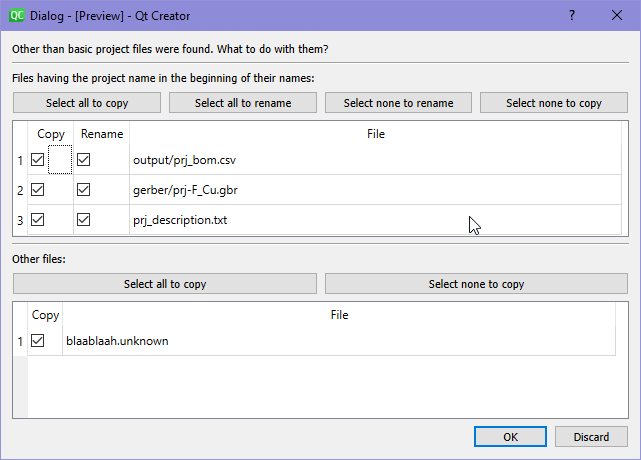Click the Qt Creator icon in title bar
The width and height of the screenshot is (641, 460).
click(17, 16)
